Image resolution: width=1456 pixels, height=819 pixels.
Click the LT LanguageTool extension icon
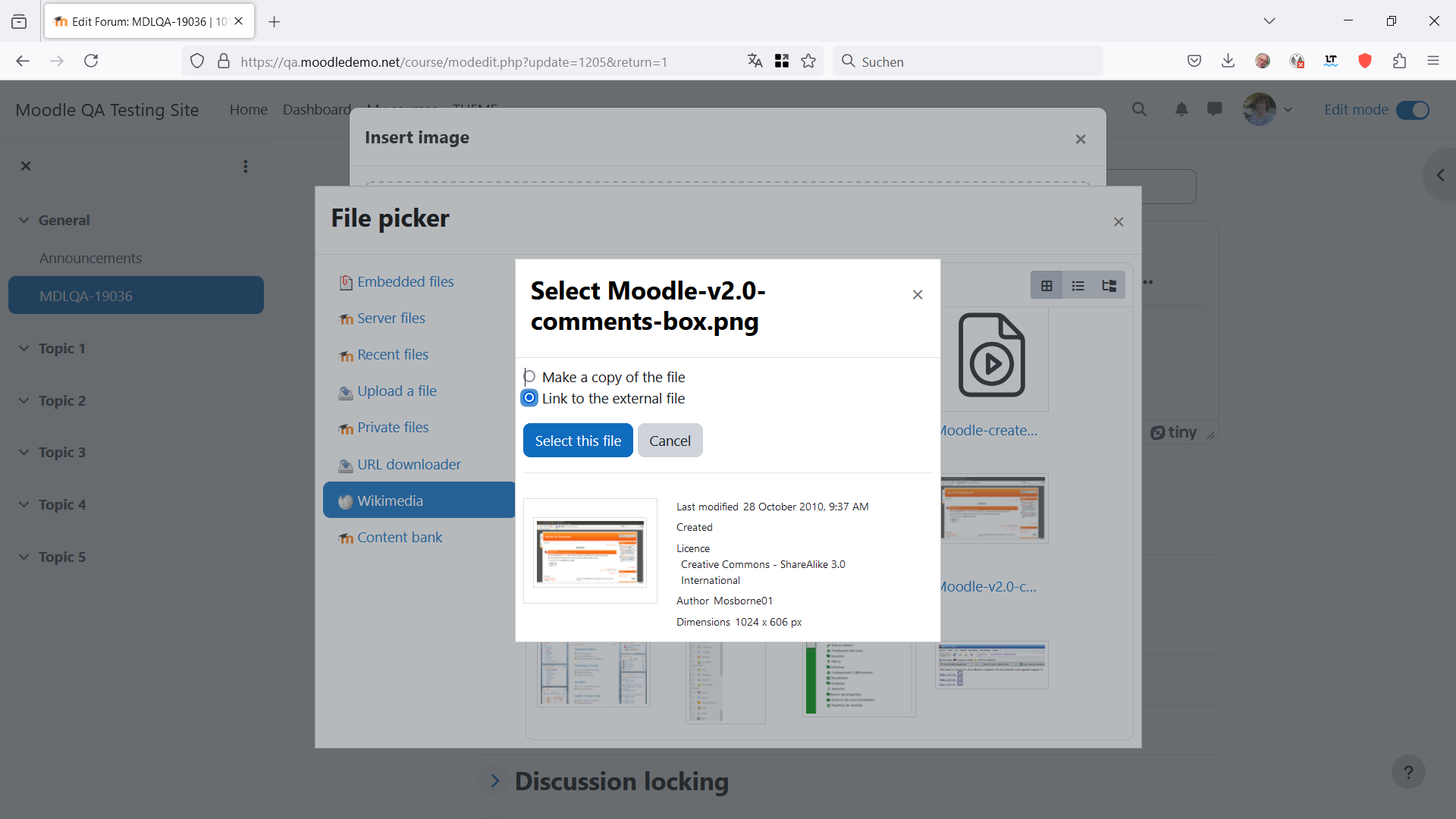pyautogui.click(x=1331, y=61)
